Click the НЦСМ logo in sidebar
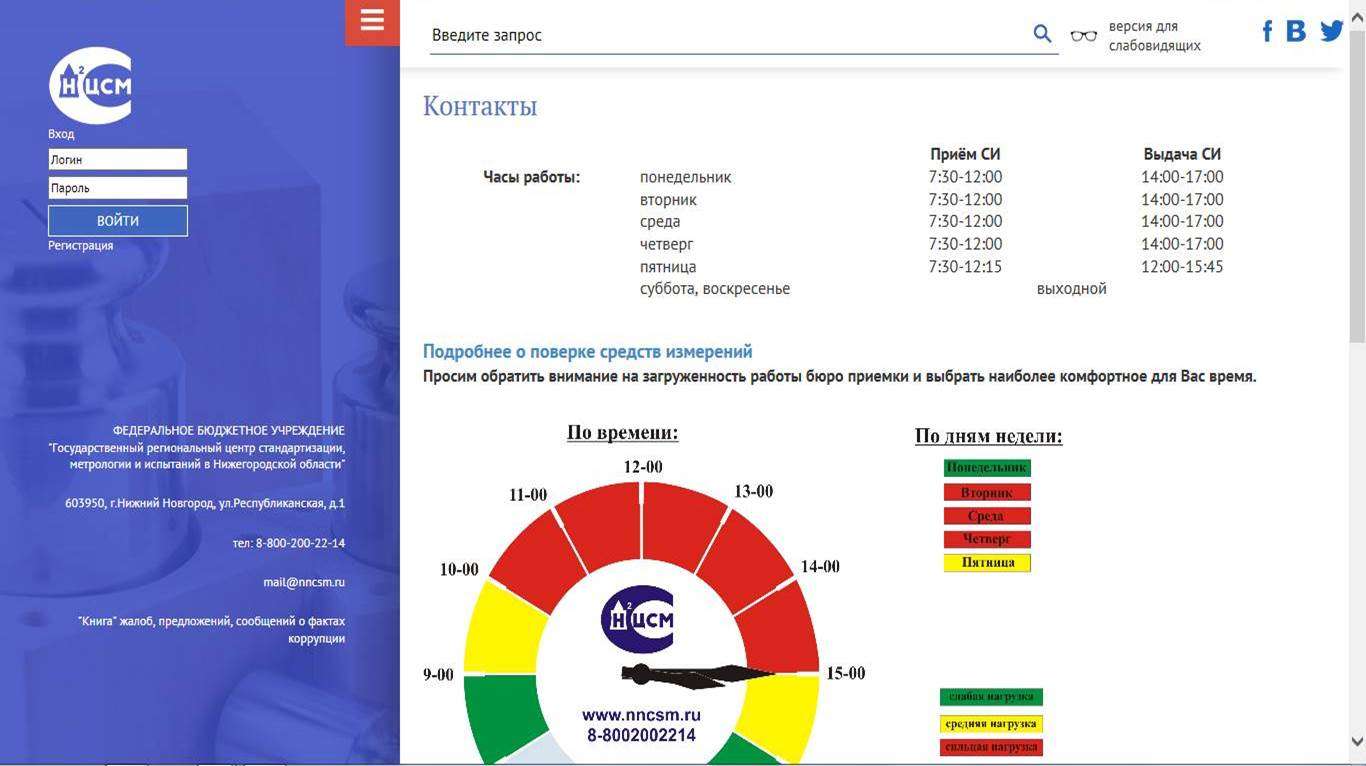1366x766 pixels. click(91, 85)
